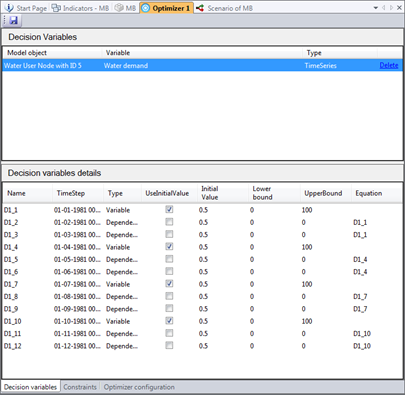Close the active document tab
This screenshot has height=395, width=405.
(399, 7)
